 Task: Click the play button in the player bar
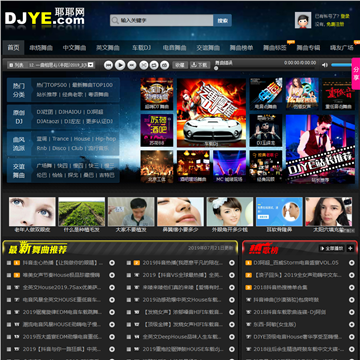tap(120, 65)
